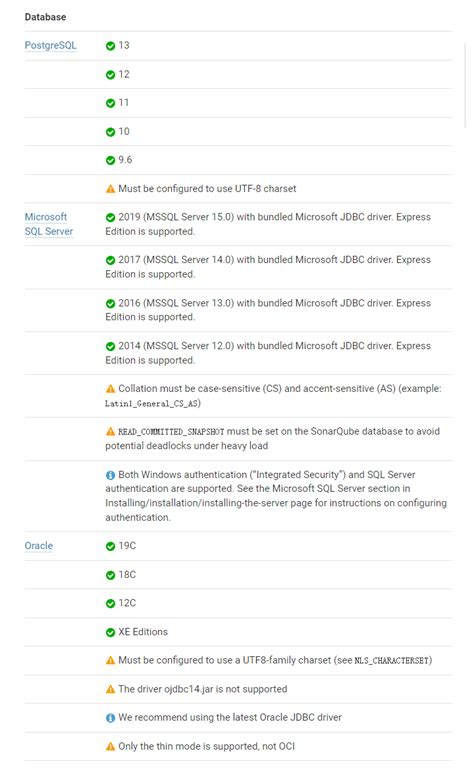Click the 'READ_COMMITTED_SNAPSHOT' code text

point(171,432)
